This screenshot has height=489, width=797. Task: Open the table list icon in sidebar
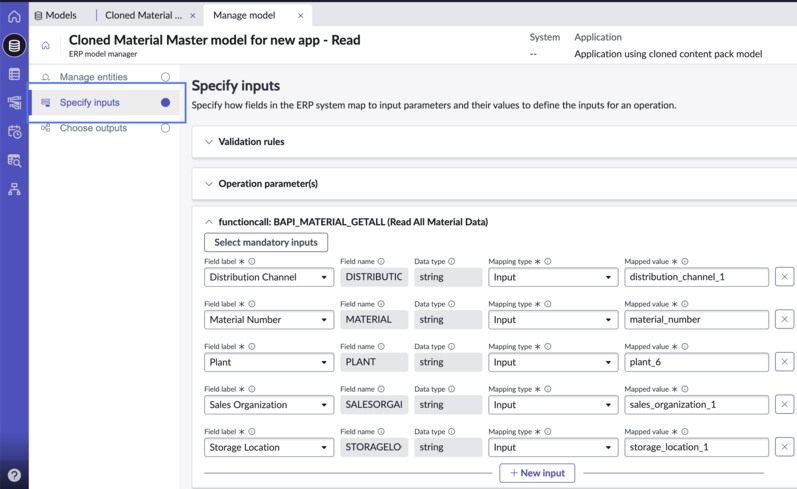[14, 74]
